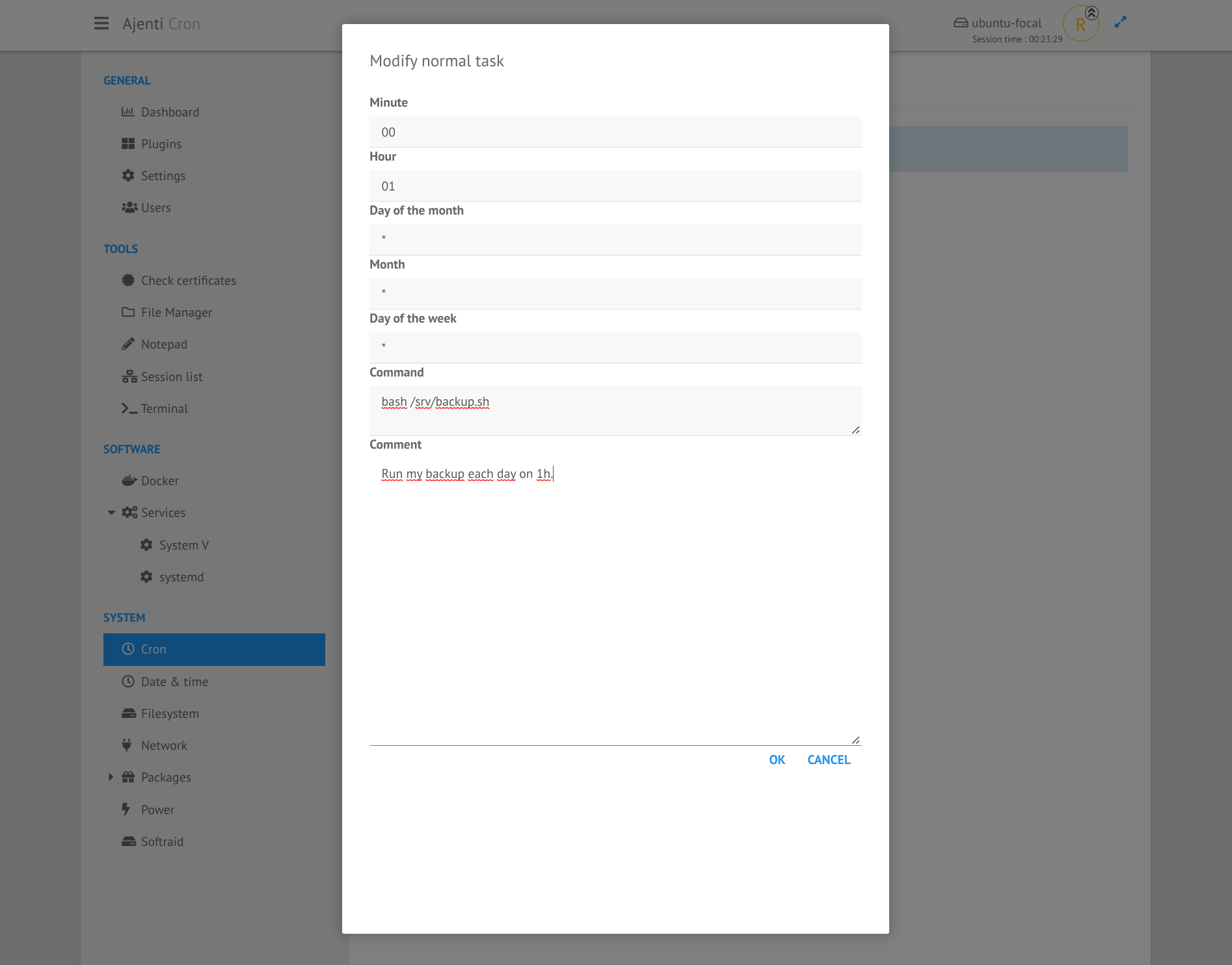Collapse the Services tree arrow

tap(111, 513)
